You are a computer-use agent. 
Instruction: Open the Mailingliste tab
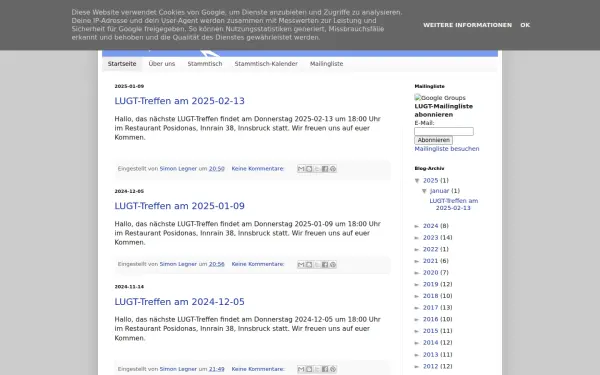[326, 64]
